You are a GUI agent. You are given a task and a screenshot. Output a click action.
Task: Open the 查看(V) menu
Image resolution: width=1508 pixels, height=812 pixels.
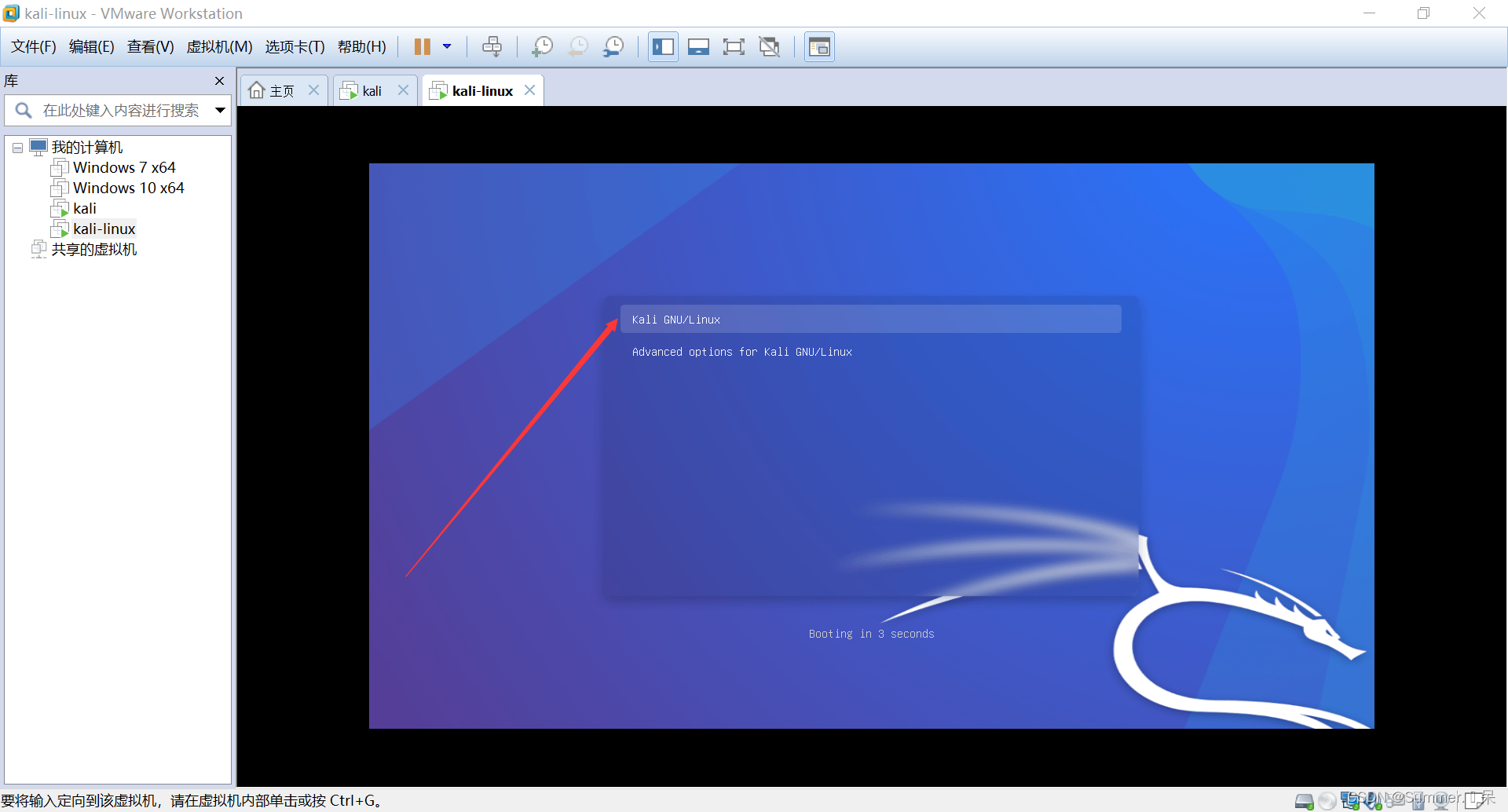point(150,47)
